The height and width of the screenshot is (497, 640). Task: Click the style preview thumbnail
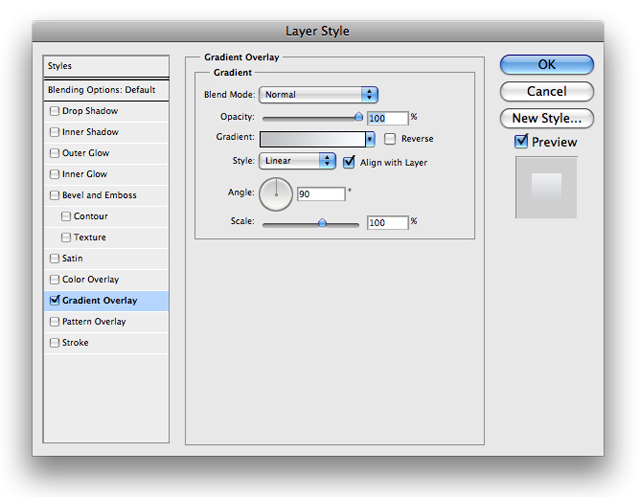pyautogui.click(x=546, y=187)
